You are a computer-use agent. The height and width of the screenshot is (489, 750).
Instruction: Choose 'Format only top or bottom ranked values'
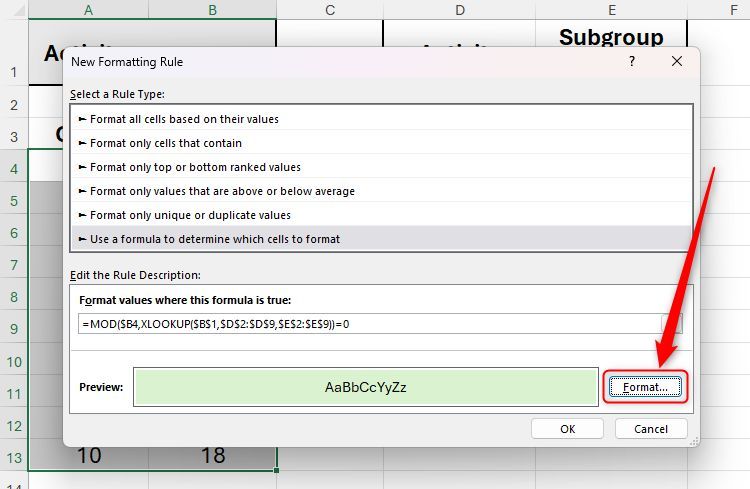point(195,167)
